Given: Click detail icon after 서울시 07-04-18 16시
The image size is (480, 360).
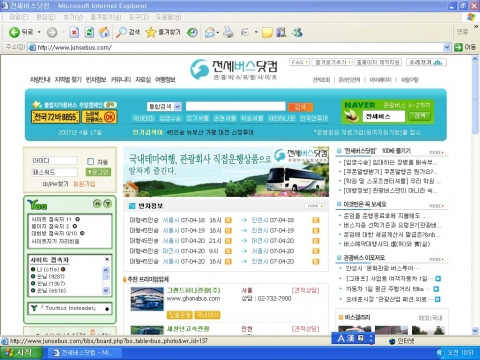Looking at the screenshot, I should pyautogui.click(x=228, y=220).
